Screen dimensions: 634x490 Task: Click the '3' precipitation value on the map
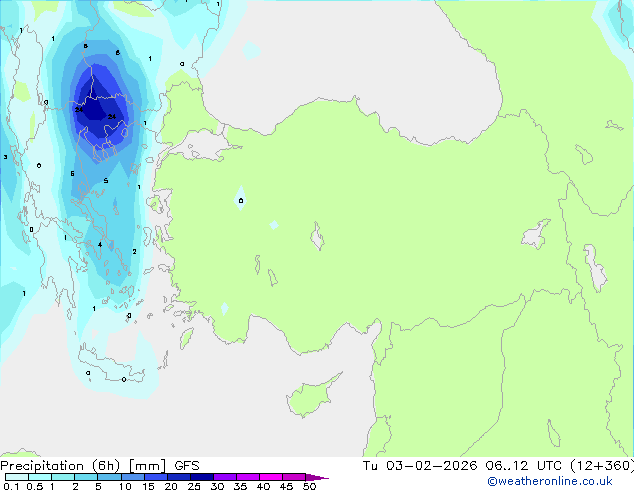pyautogui.click(x=5, y=157)
